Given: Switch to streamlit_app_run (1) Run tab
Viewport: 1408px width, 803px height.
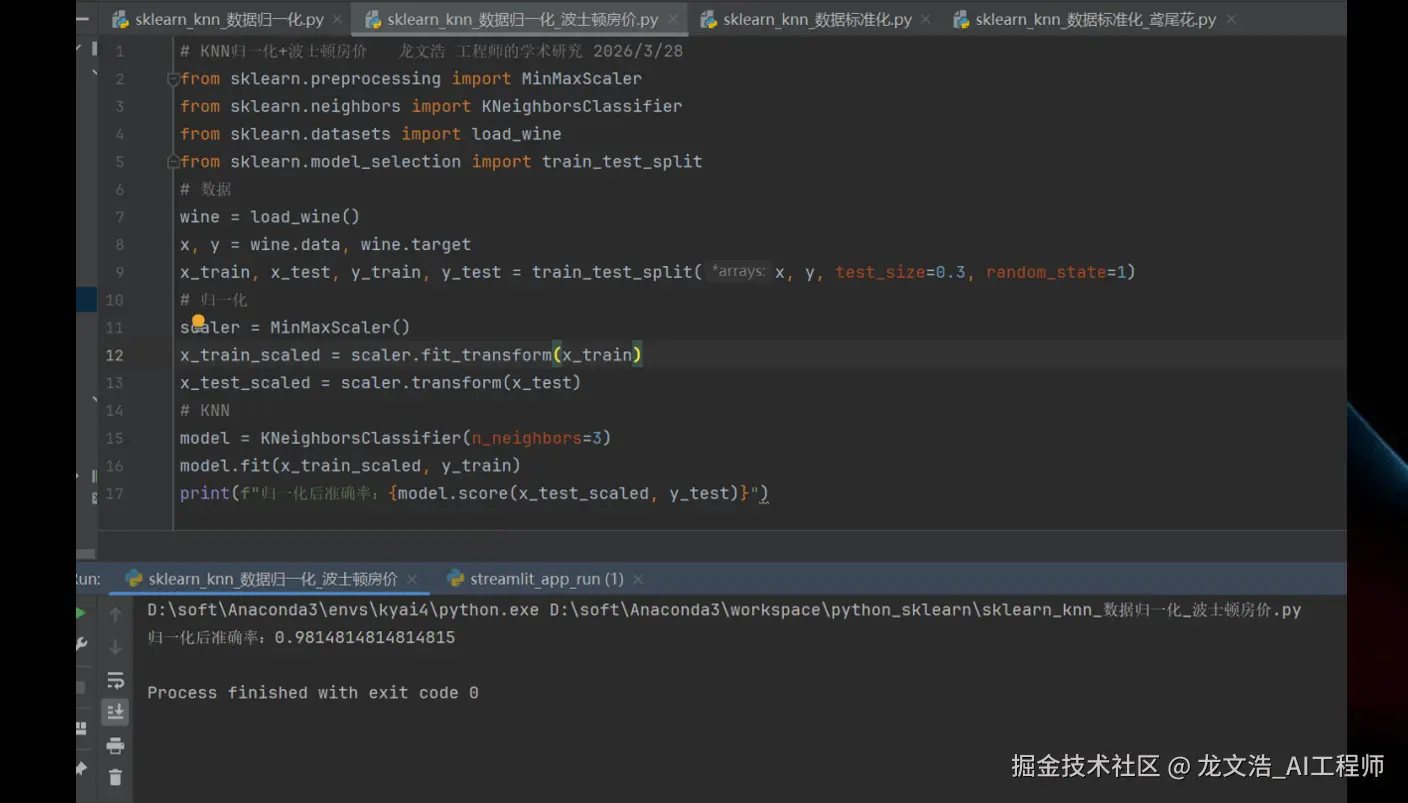Looking at the screenshot, I should pyautogui.click(x=546, y=579).
